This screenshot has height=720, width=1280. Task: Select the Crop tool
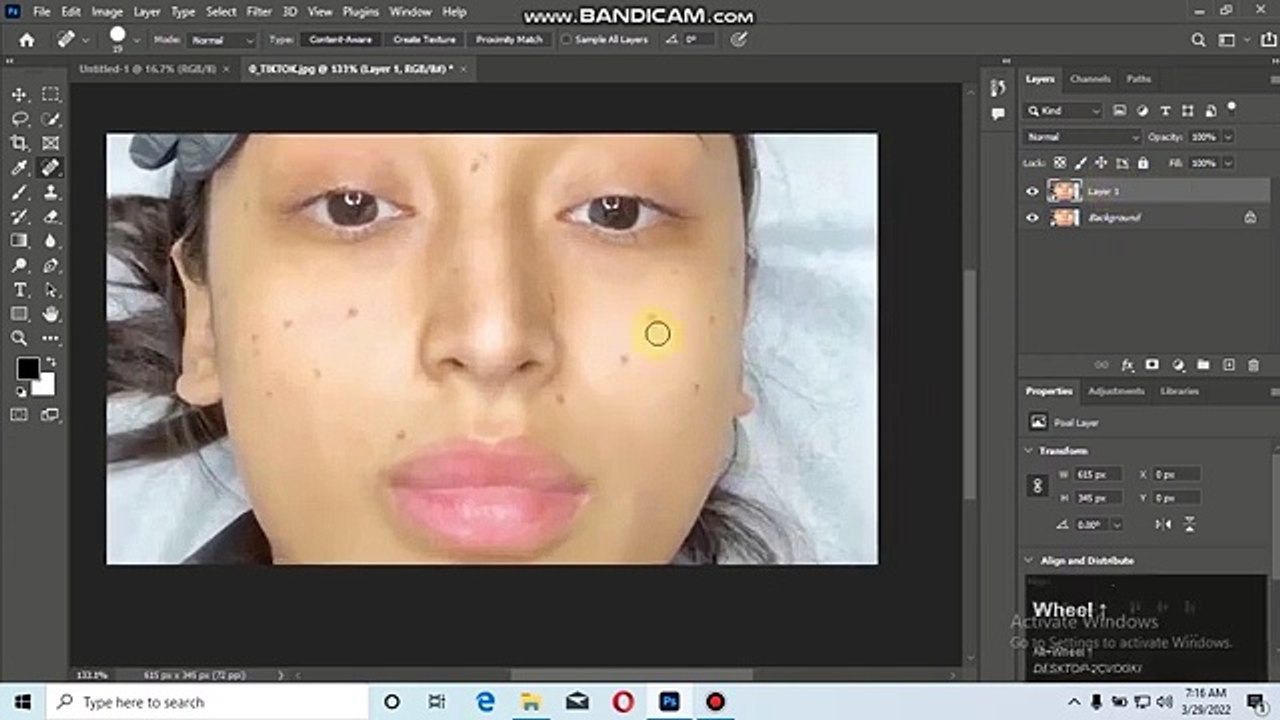[x=19, y=143]
